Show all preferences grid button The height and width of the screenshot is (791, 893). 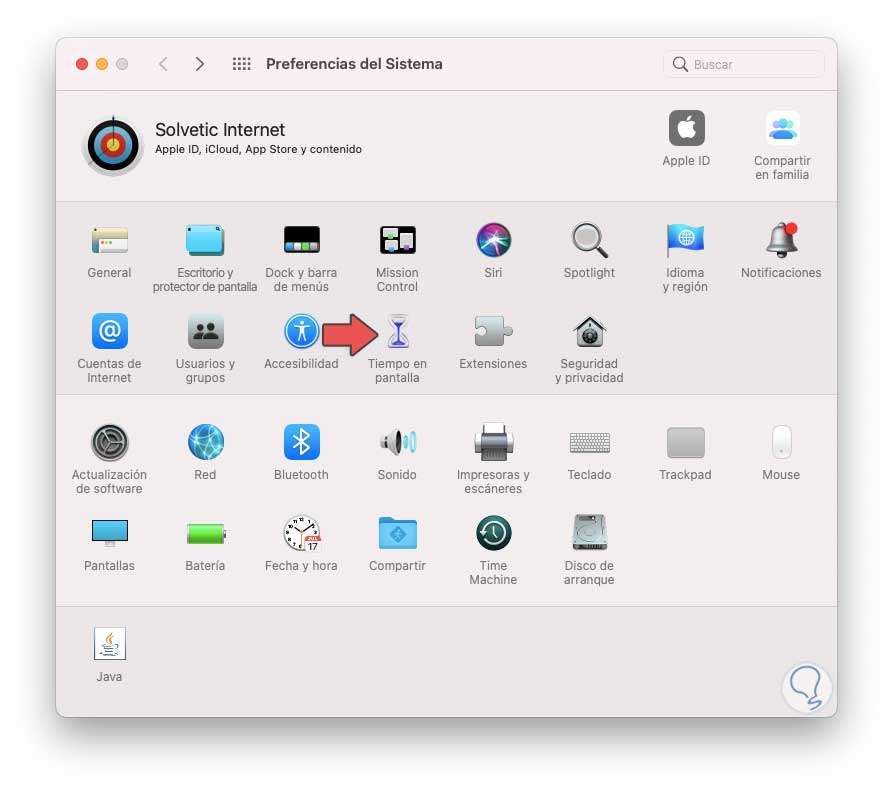pyautogui.click(x=241, y=64)
